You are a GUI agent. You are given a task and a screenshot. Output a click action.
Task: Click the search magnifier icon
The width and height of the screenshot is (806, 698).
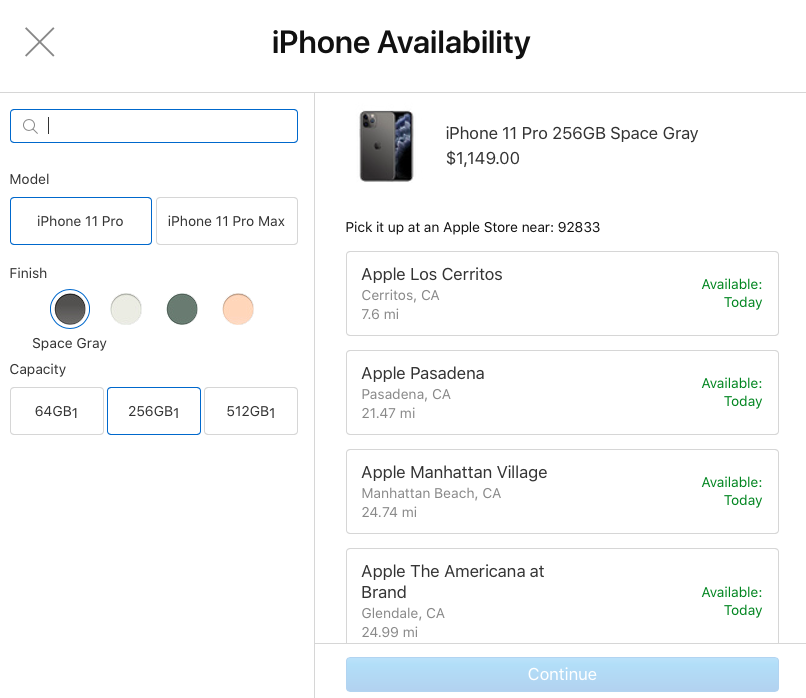(x=30, y=126)
